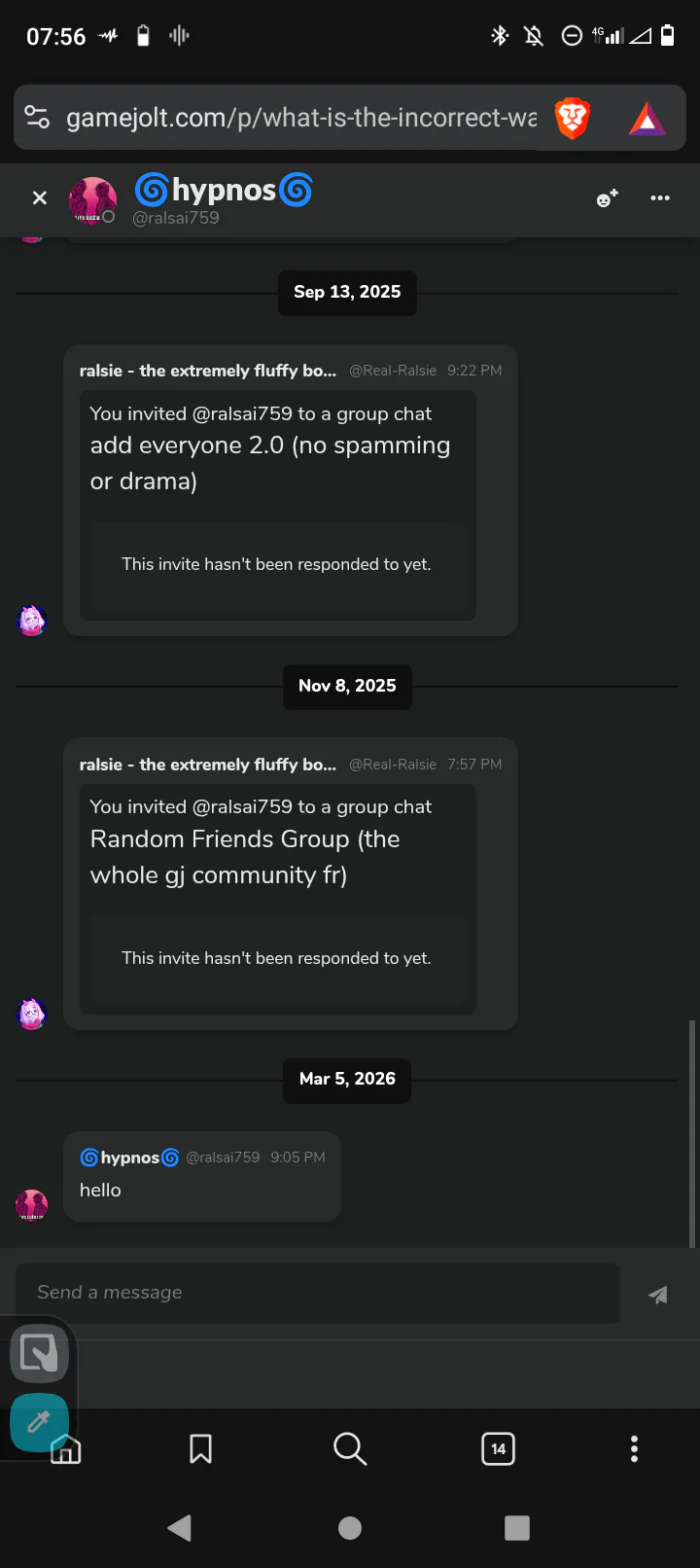Tap the floating pencil edit button
700x1568 pixels.
(39, 1421)
